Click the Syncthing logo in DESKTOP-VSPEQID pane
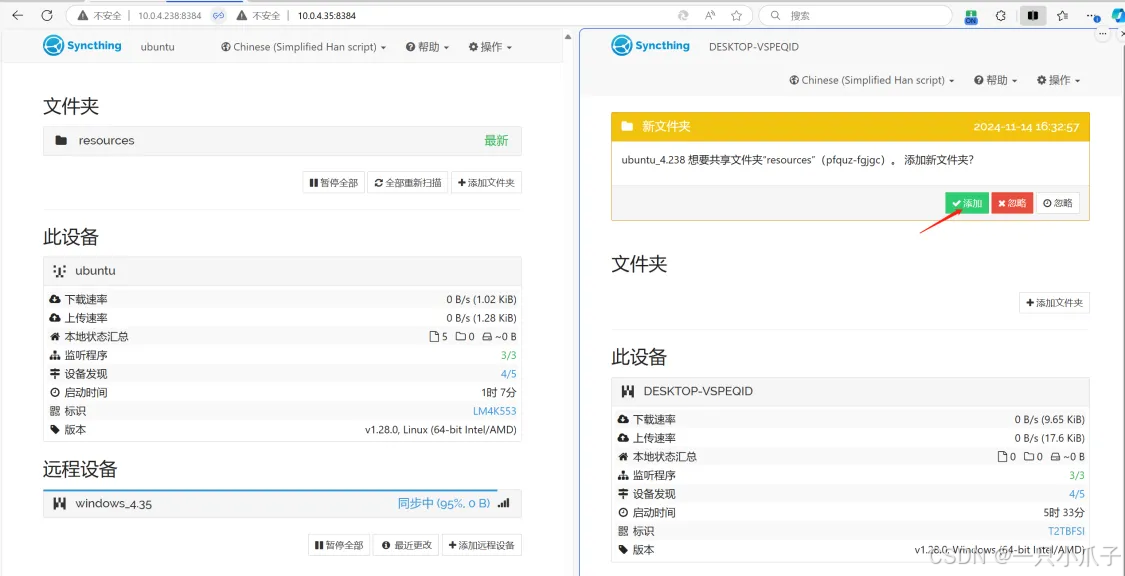The width and height of the screenshot is (1125, 576). pyautogui.click(x=650, y=46)
